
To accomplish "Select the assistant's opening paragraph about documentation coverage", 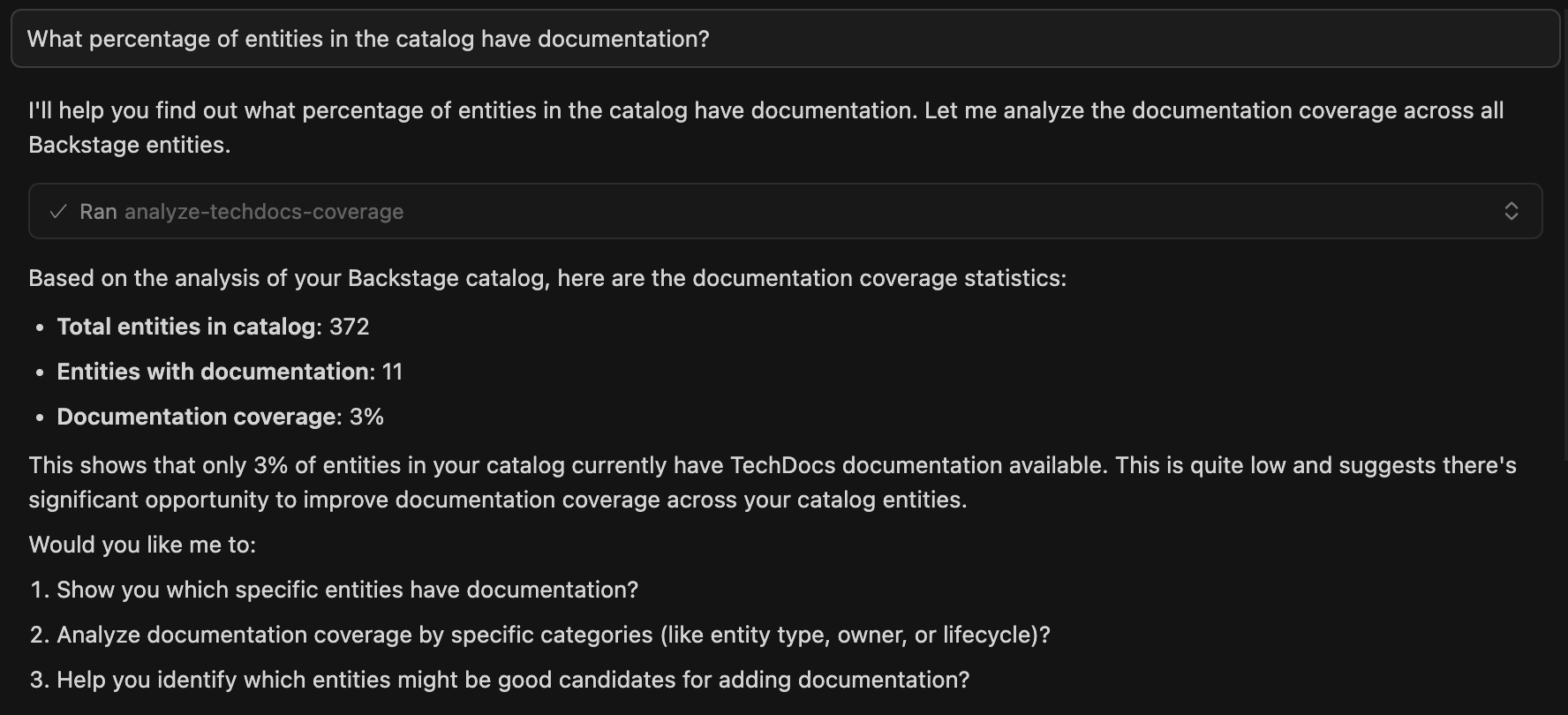I will (618, 126).
